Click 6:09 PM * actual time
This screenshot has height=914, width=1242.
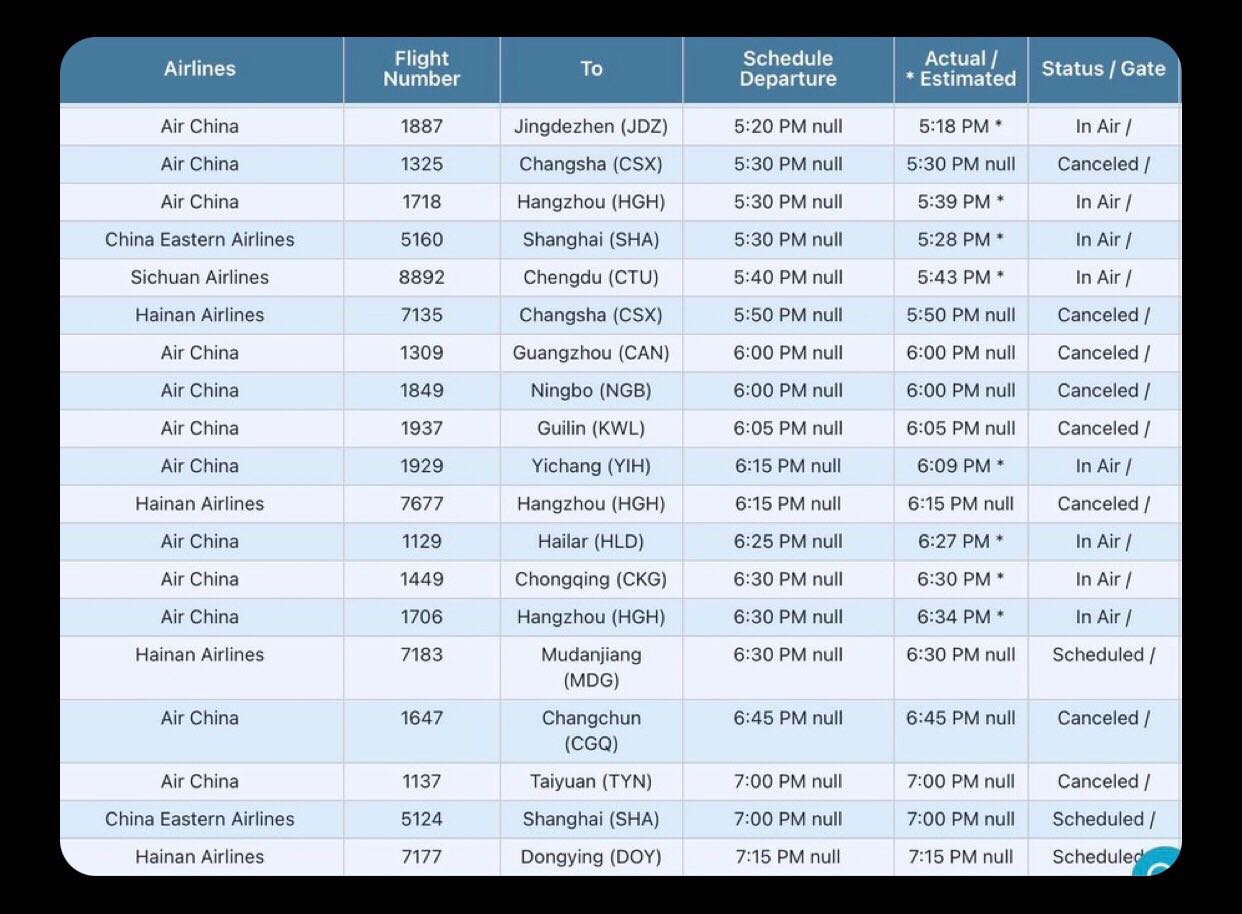[961, 466]
